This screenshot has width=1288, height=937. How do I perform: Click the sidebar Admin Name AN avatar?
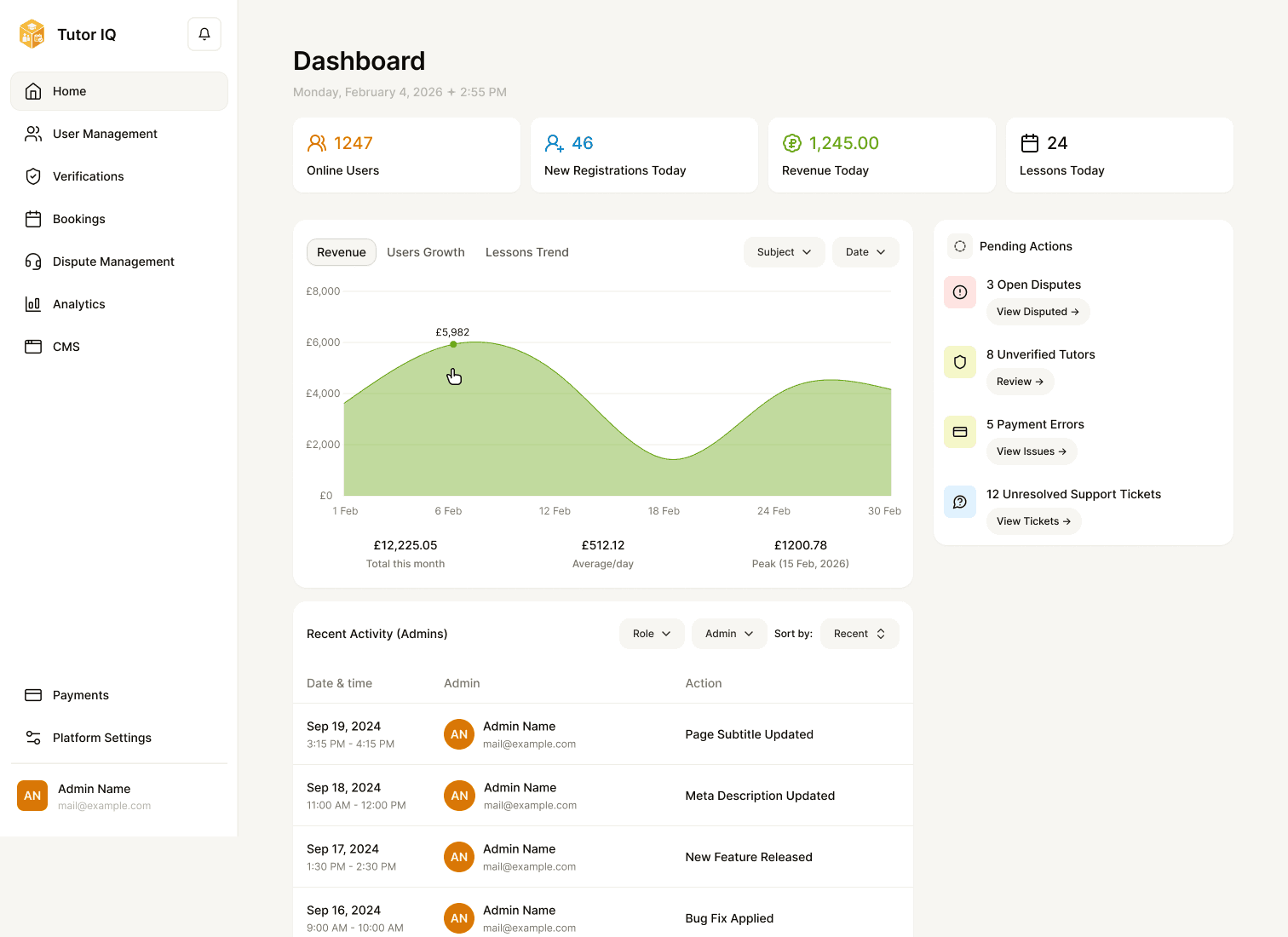click(x=32, y=796)
